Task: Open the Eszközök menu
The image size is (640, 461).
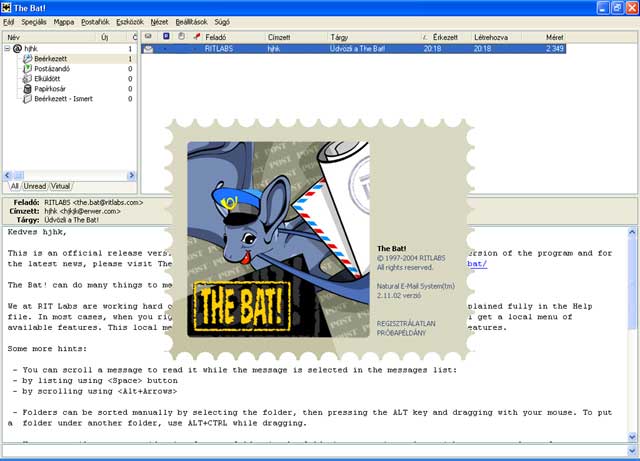Action: (x=130, y=22)
